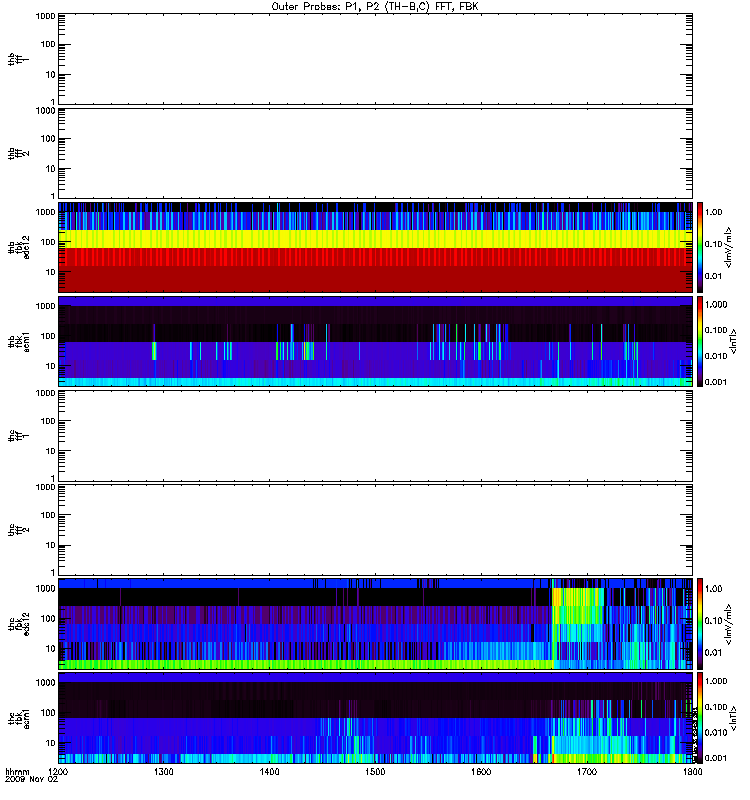Image resolution: width=750 pixels, height=800 pixels.
Task: Click the '10' tick label of the thc scm1 panel
Action: click(x=51, y=743)
